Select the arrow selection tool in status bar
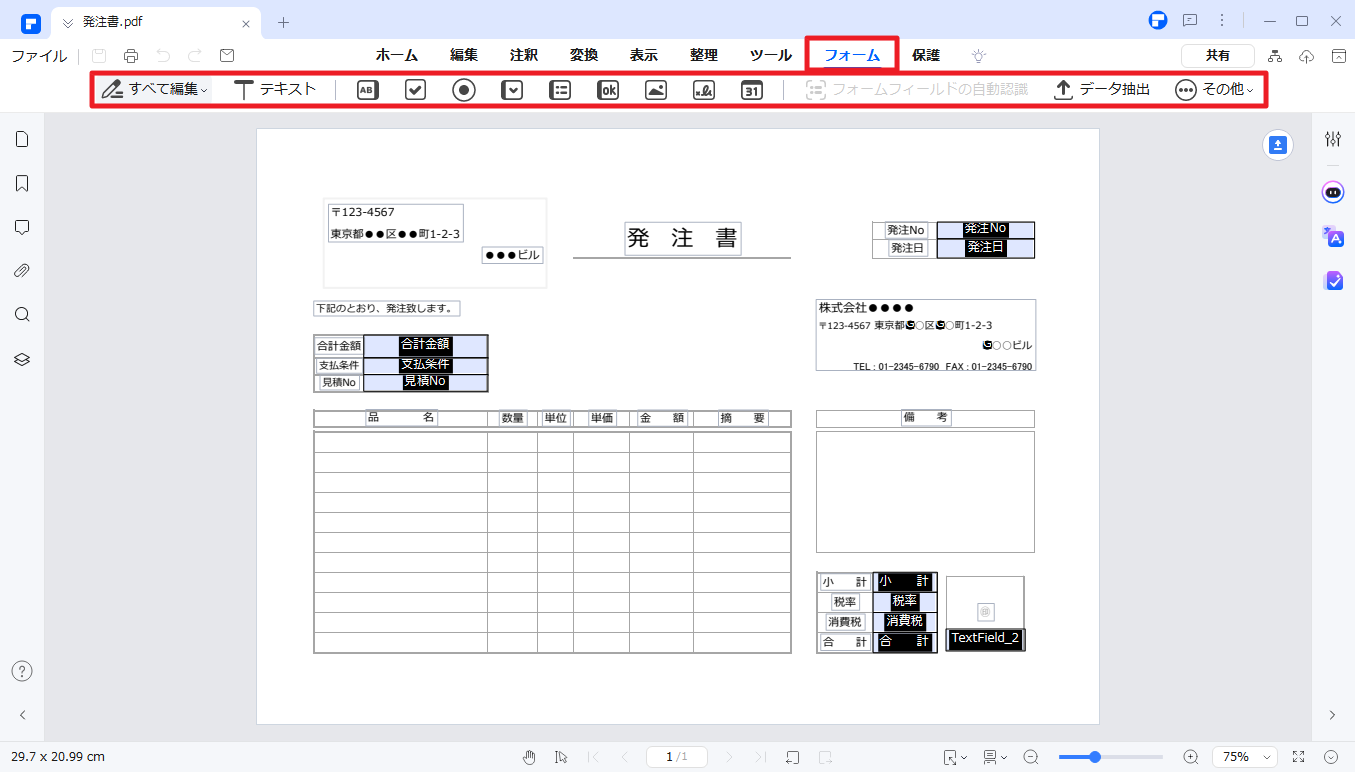1355x772 pixels. (x=561, y=757)
